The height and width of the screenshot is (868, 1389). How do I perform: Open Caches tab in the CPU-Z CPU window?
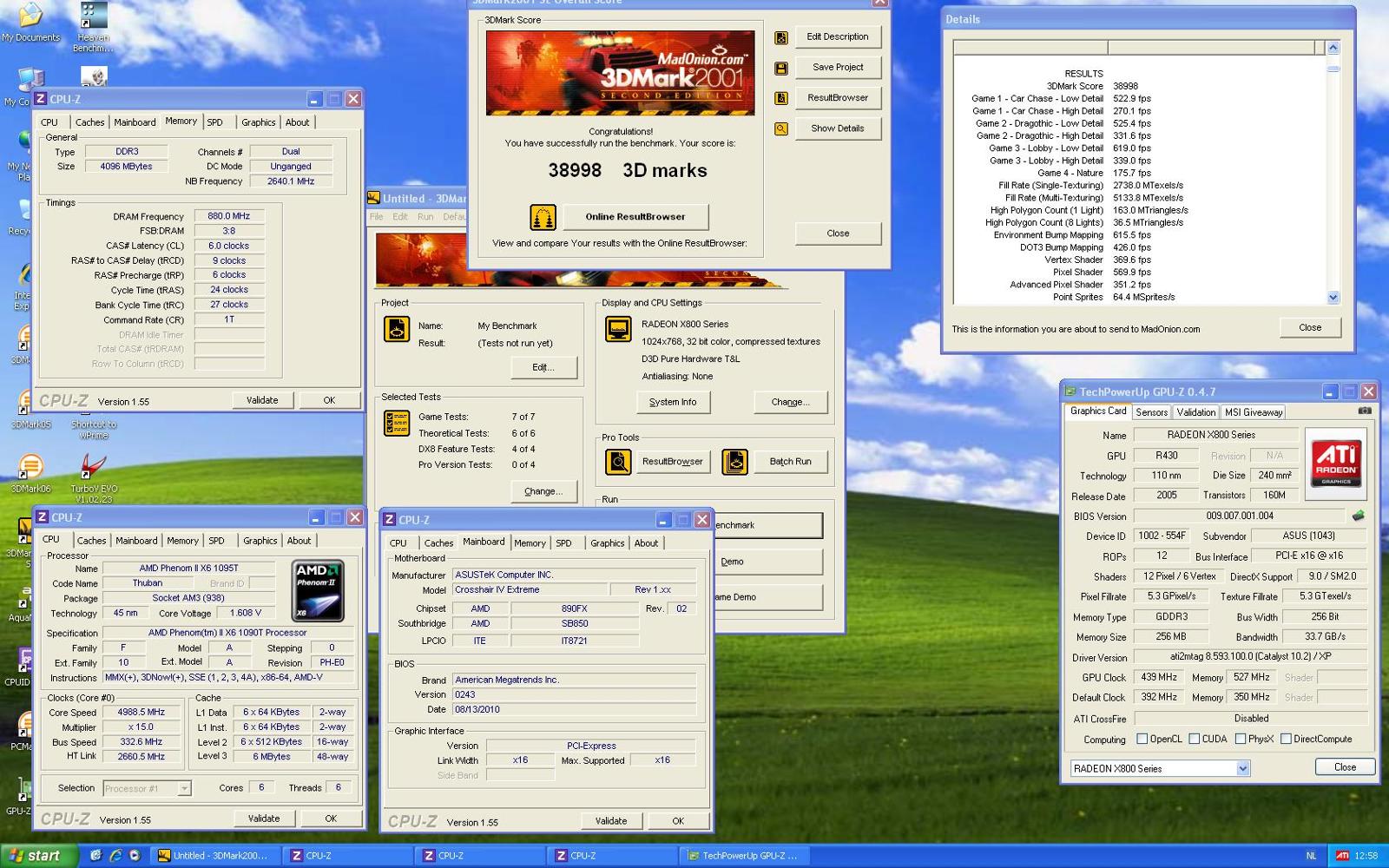pyautogui.click(x=91, y=541)
